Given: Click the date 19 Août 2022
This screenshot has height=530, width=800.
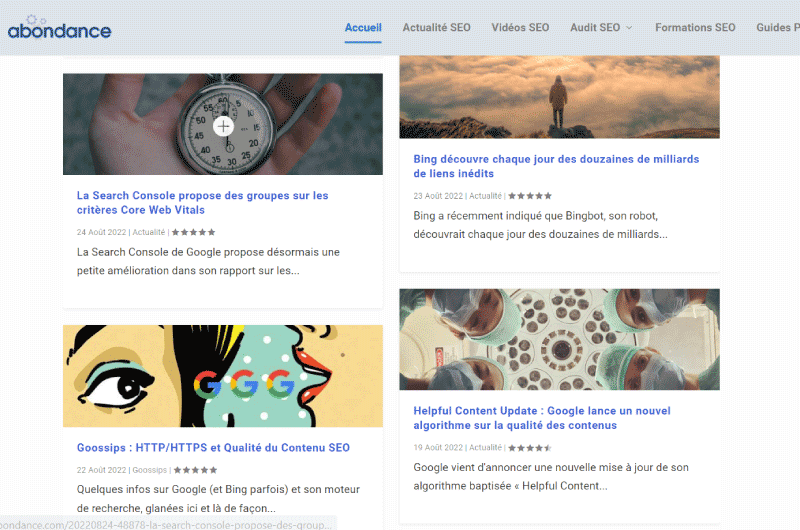Looking at the screenshot, I should coord(438,447).
